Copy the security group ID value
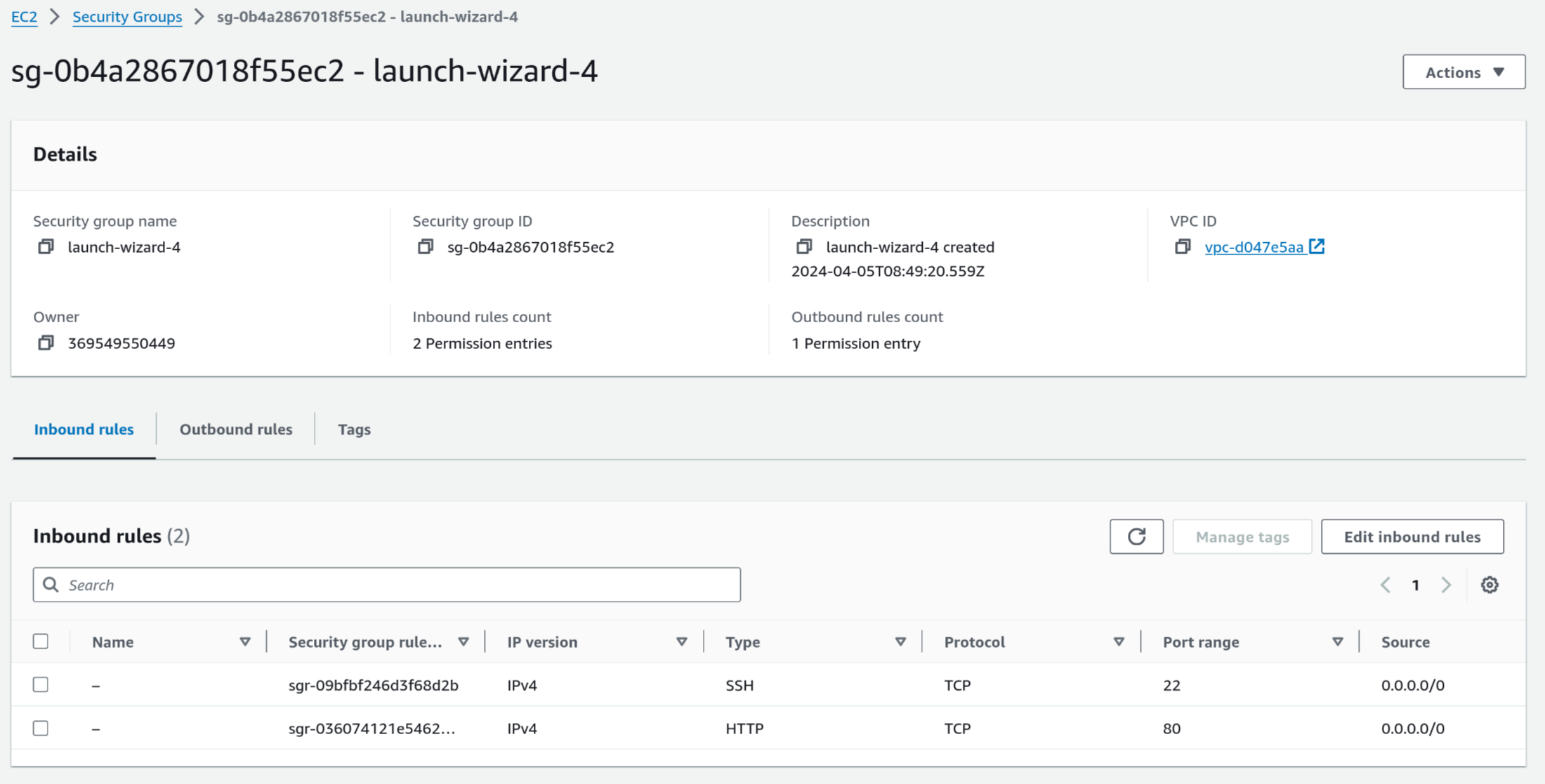 coord(425,246)
